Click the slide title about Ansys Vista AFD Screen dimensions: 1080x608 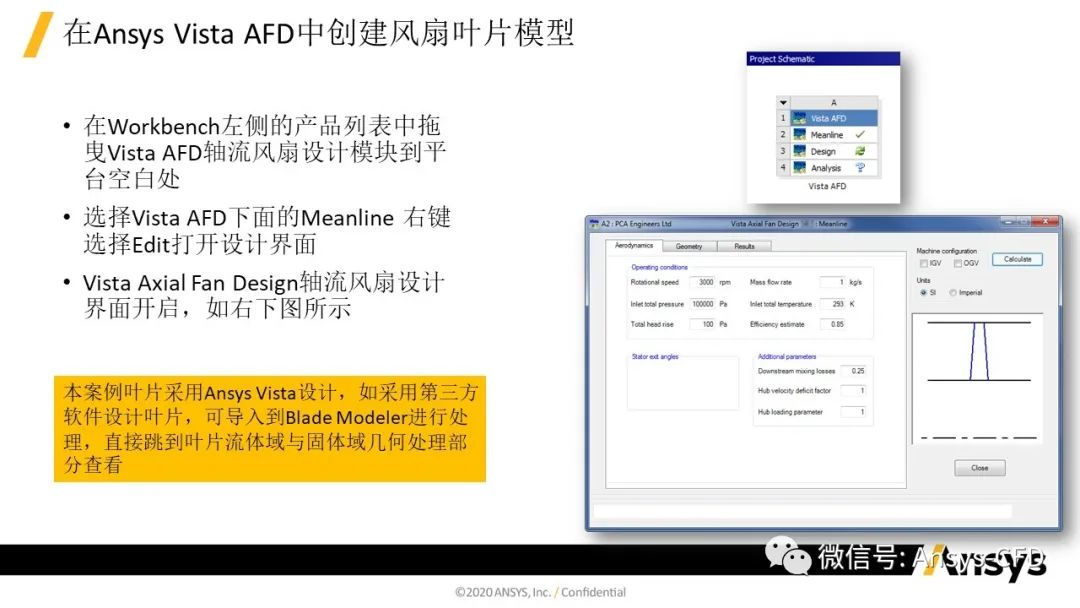tap(318, 33)
